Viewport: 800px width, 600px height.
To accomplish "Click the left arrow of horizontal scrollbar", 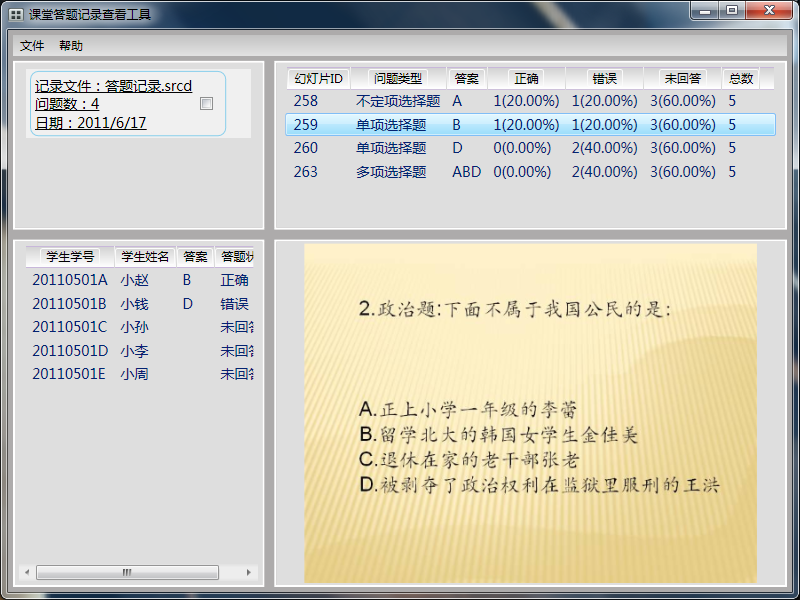I will [27, 573].
